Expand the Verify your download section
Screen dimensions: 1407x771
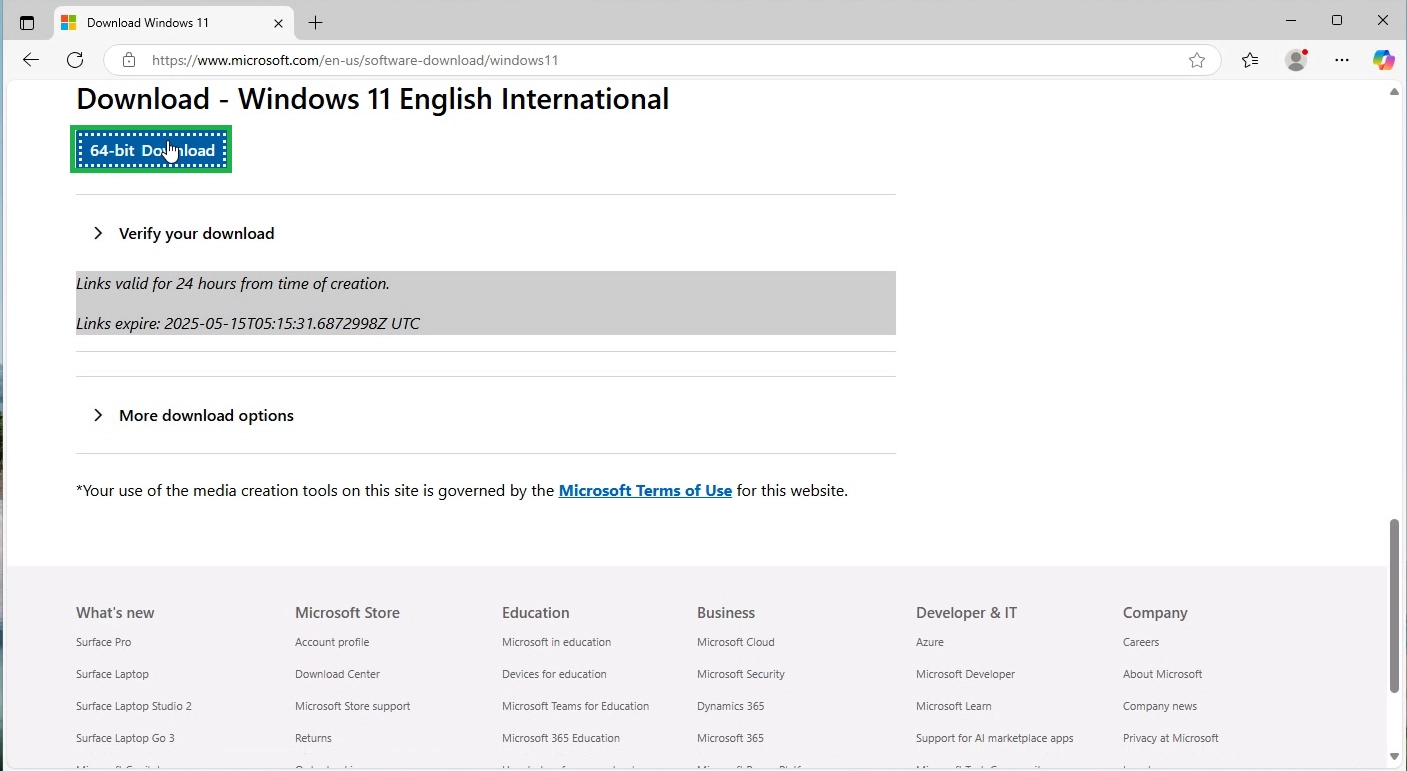[196, 233]
